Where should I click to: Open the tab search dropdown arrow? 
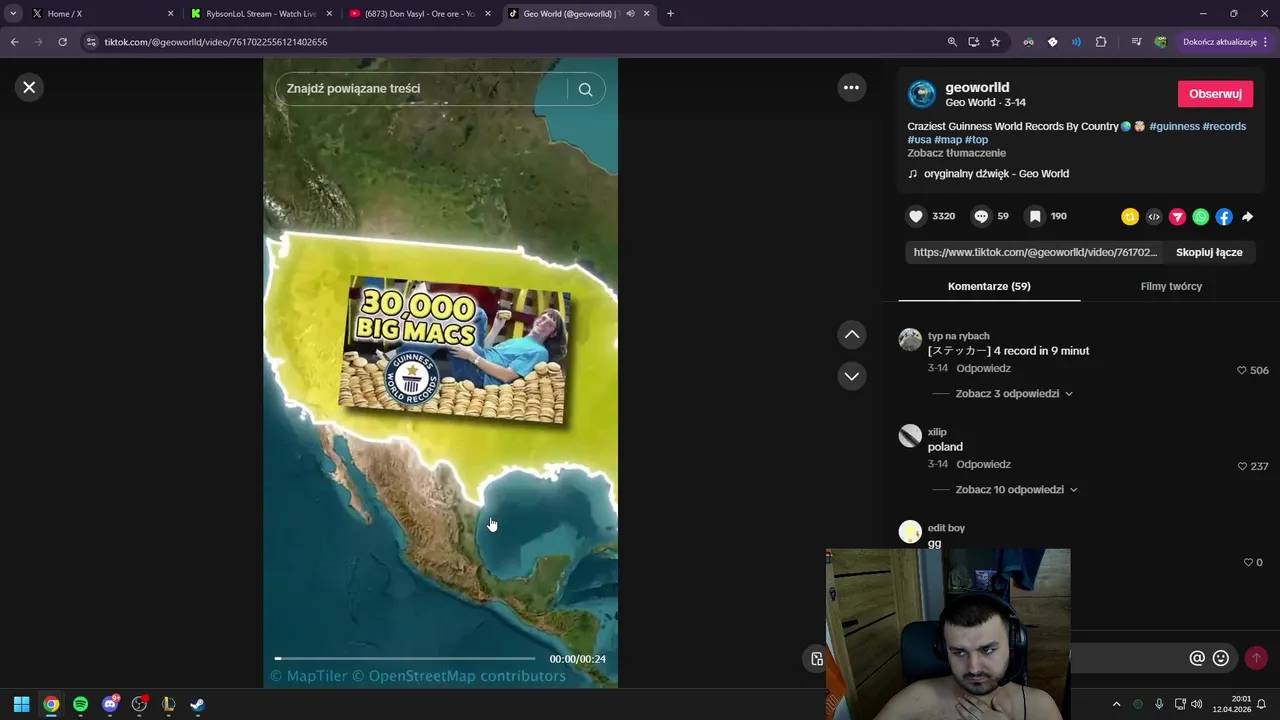coord(13,13)
